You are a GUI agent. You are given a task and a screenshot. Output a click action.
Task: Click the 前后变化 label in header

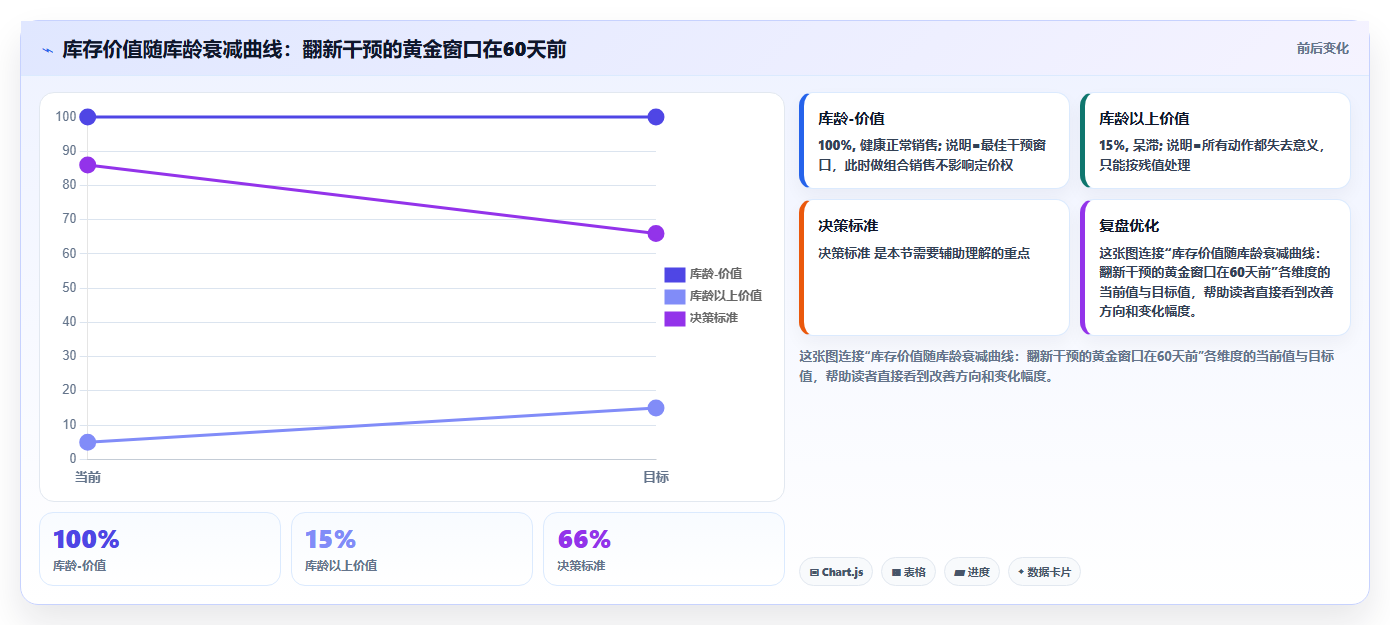(1322, 48)
